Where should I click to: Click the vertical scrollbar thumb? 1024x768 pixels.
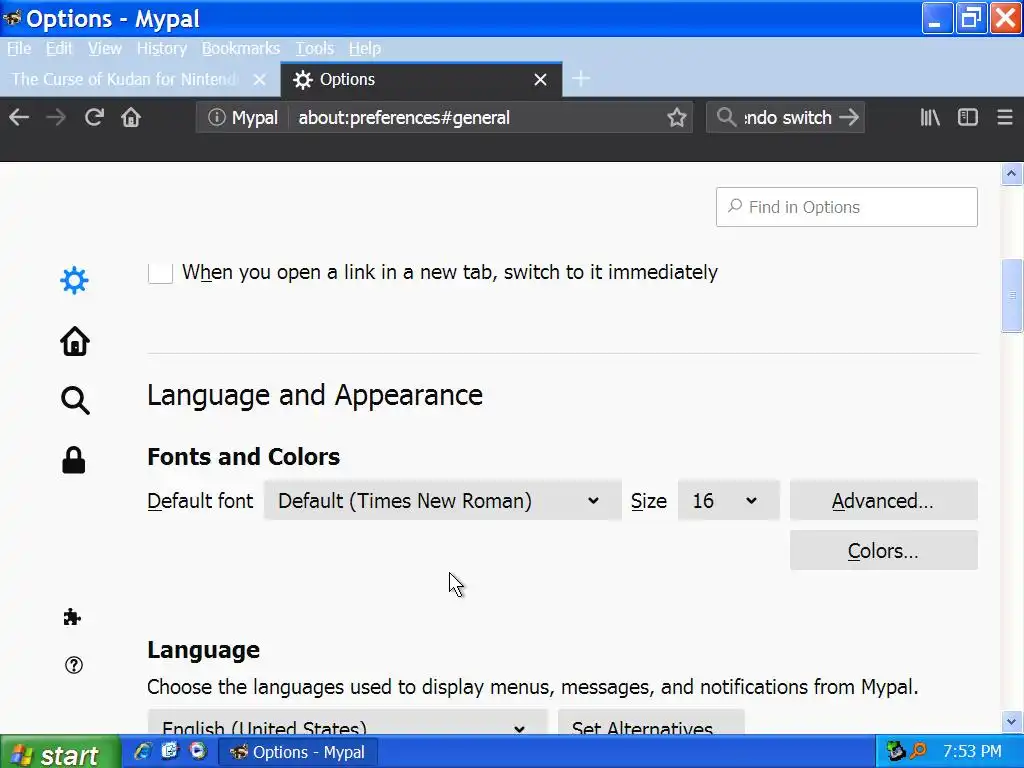pyautogui.click(x=1011, y=296)
